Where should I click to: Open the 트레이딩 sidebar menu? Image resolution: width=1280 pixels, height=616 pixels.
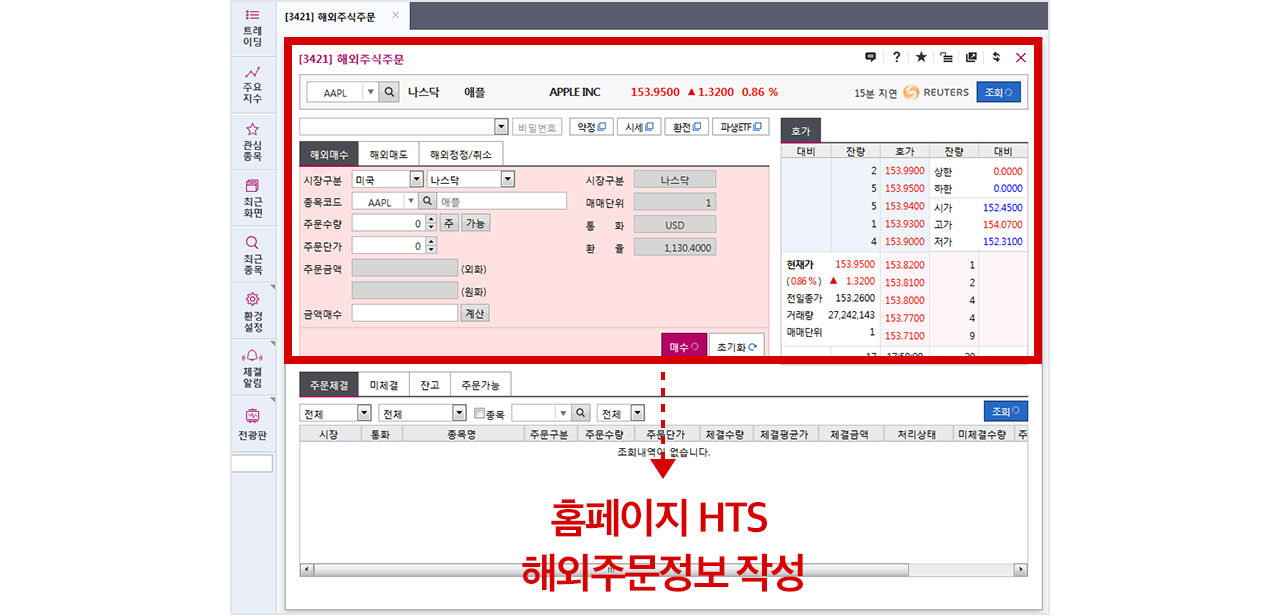point(252,29)
